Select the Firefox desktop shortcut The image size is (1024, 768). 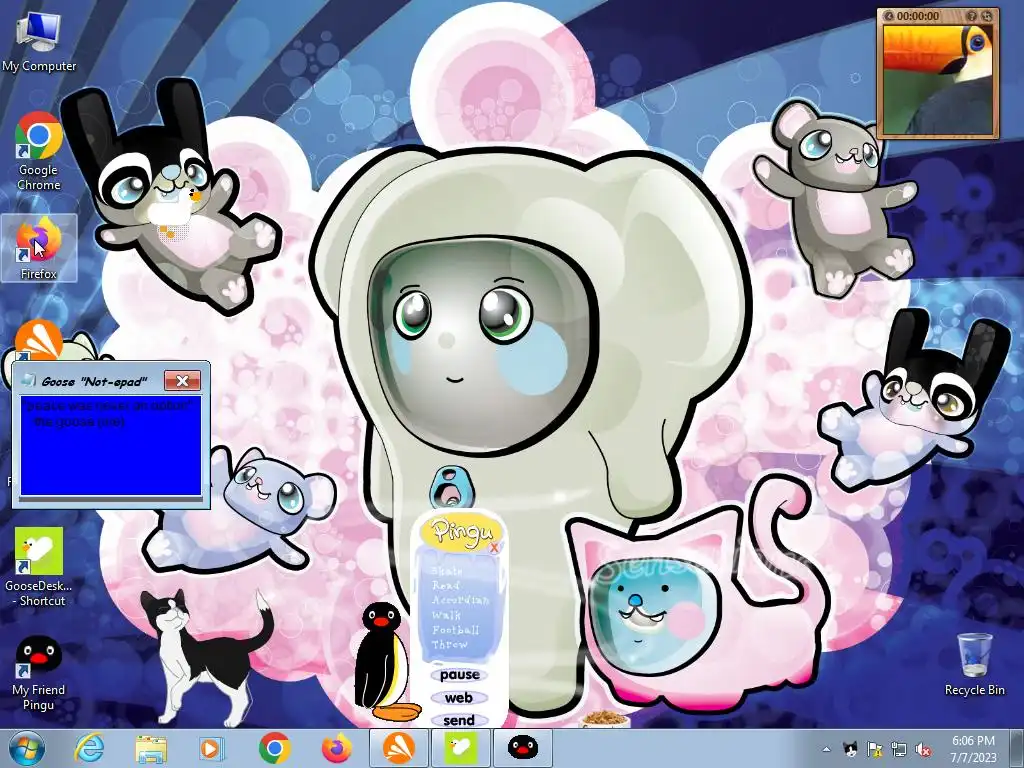[39, 249]
